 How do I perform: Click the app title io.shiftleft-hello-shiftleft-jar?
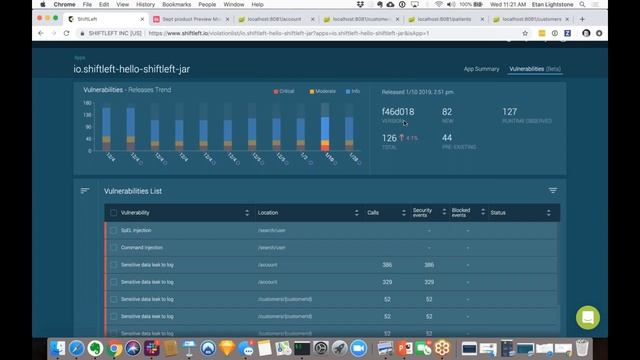(x=131, y=69)
